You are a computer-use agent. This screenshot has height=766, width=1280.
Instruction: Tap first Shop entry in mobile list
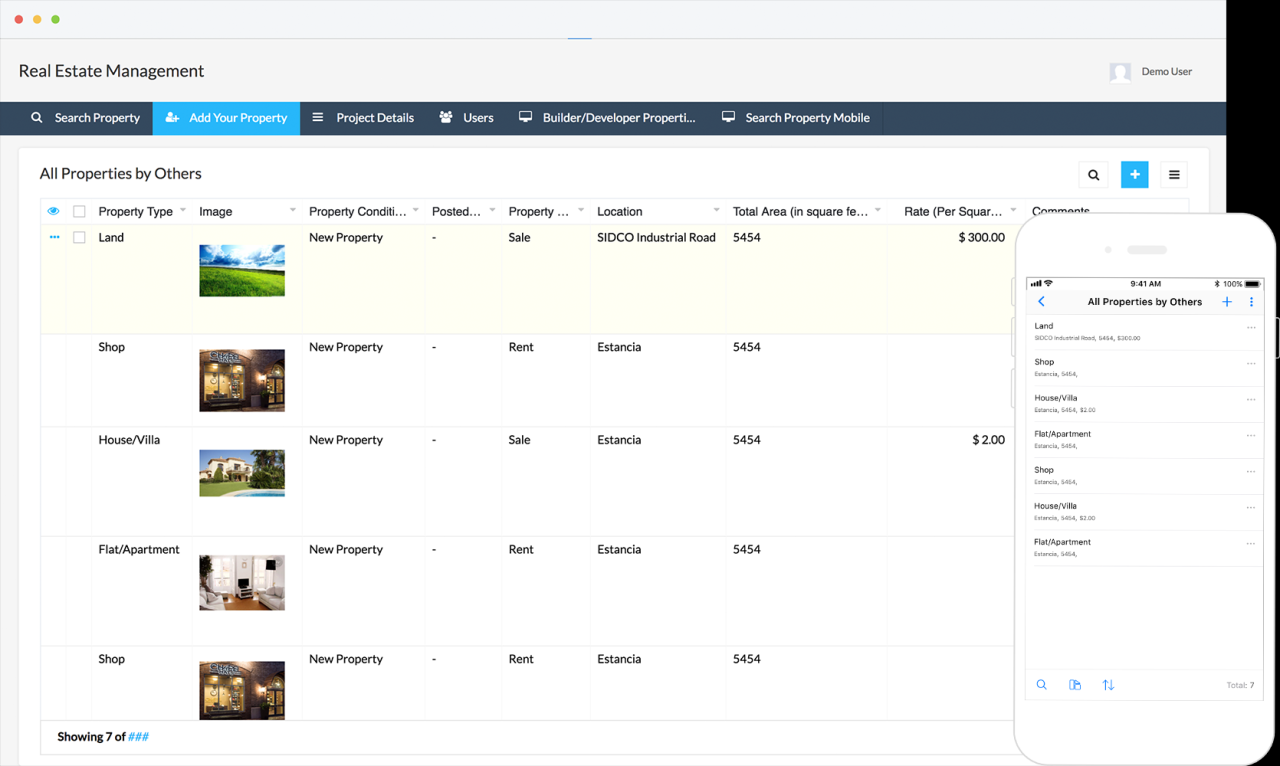pos(1144,368)
